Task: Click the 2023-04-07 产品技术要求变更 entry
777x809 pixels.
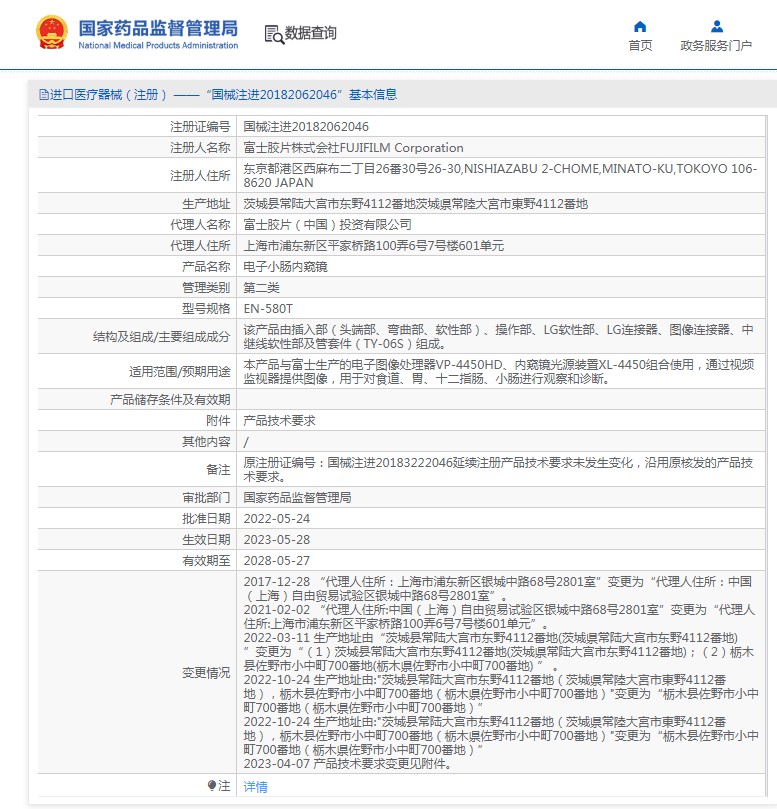Action: 348,764
